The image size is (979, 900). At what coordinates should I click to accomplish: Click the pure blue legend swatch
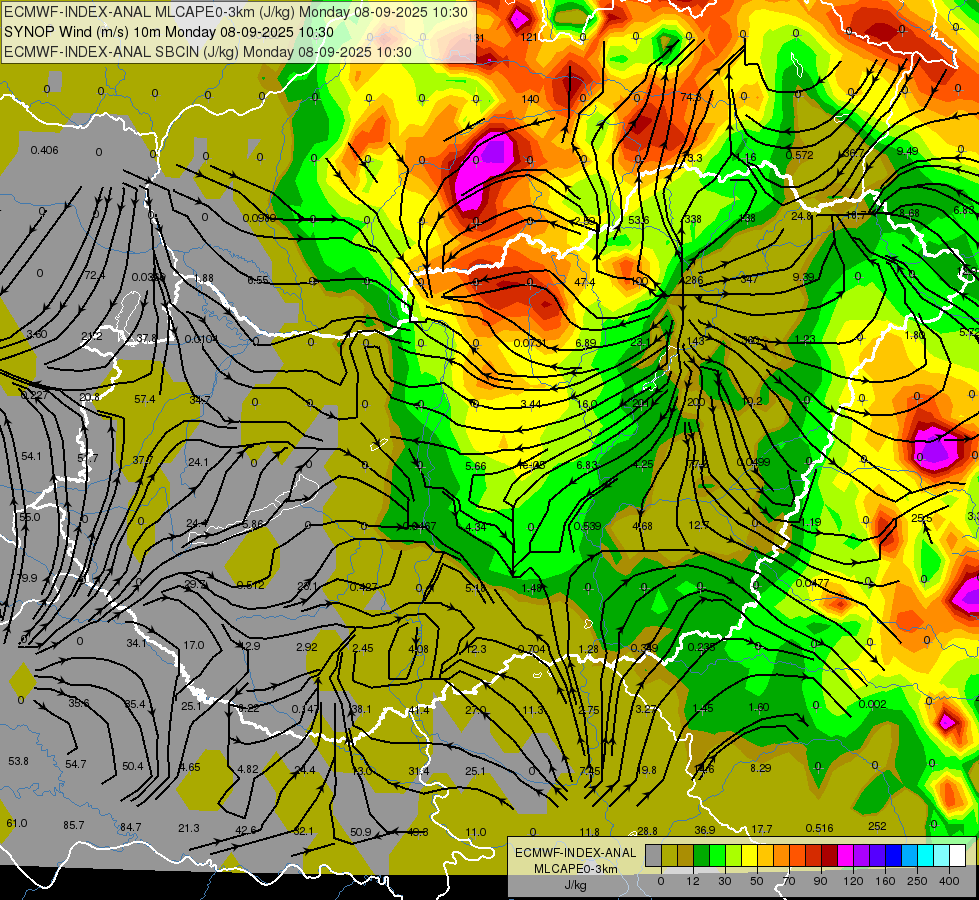893,855
